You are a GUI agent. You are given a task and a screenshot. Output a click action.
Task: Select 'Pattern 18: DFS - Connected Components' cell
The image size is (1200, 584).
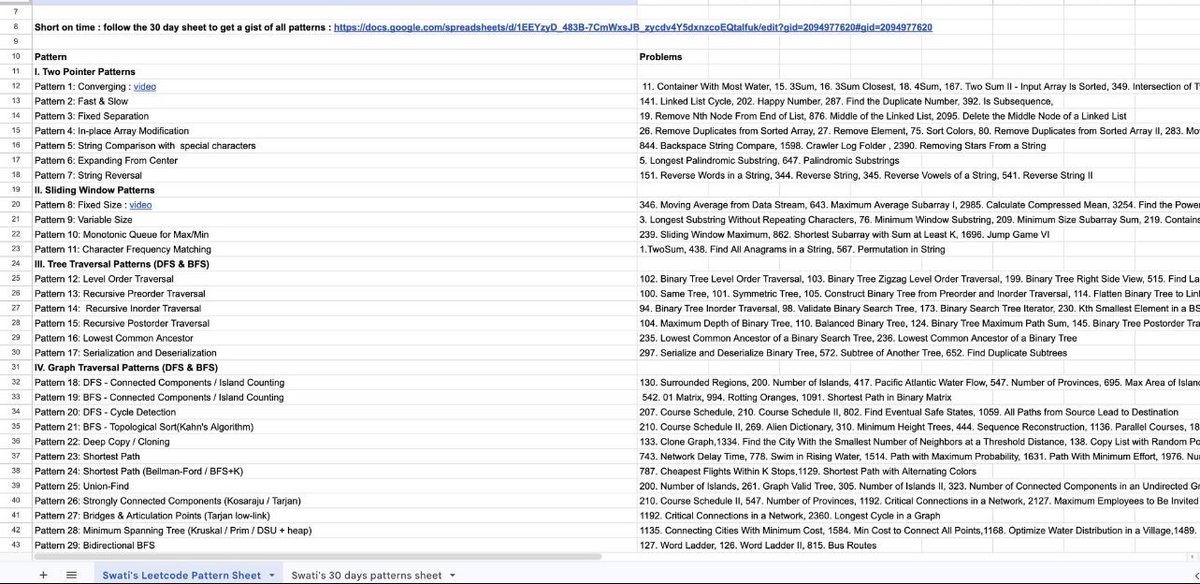(x=333, y=382)
